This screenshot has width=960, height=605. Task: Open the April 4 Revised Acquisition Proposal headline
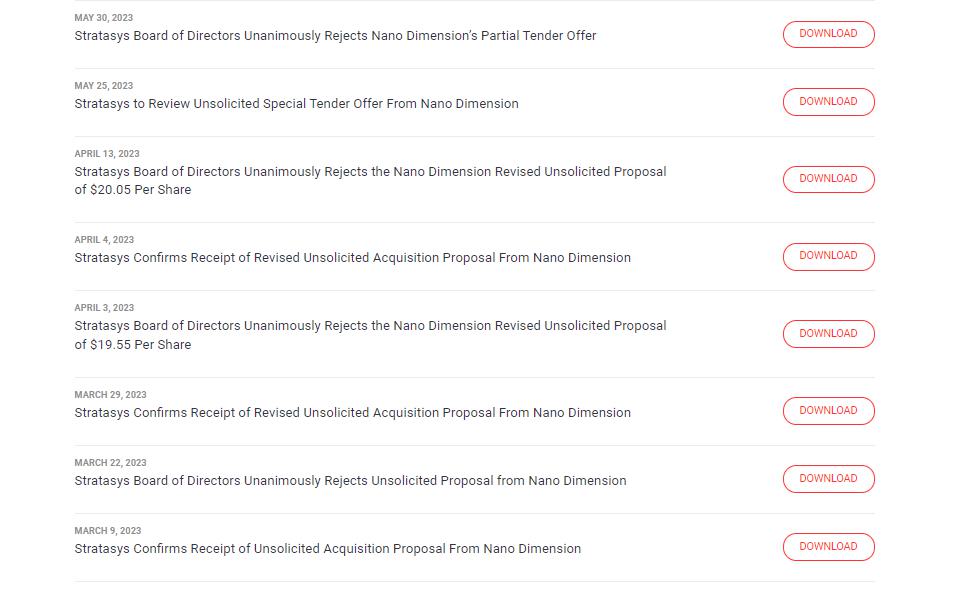(352, 258)
